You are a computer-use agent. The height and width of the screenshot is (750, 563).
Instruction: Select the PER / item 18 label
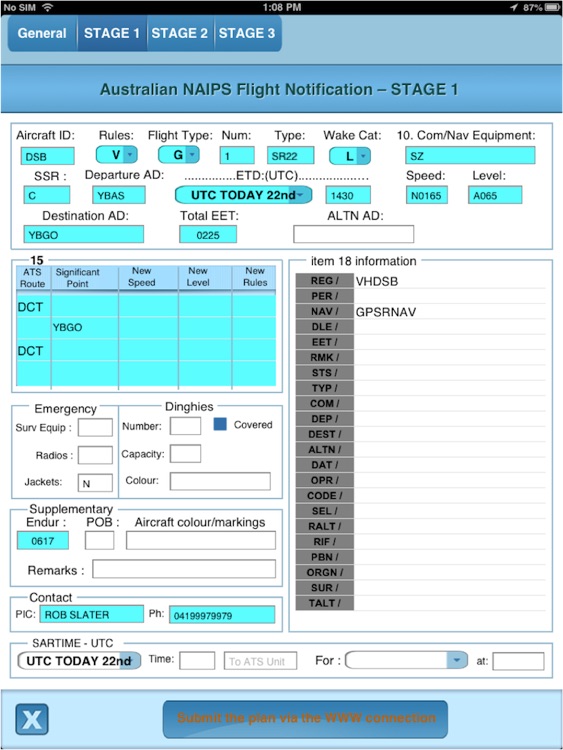[x=325, y=296]
